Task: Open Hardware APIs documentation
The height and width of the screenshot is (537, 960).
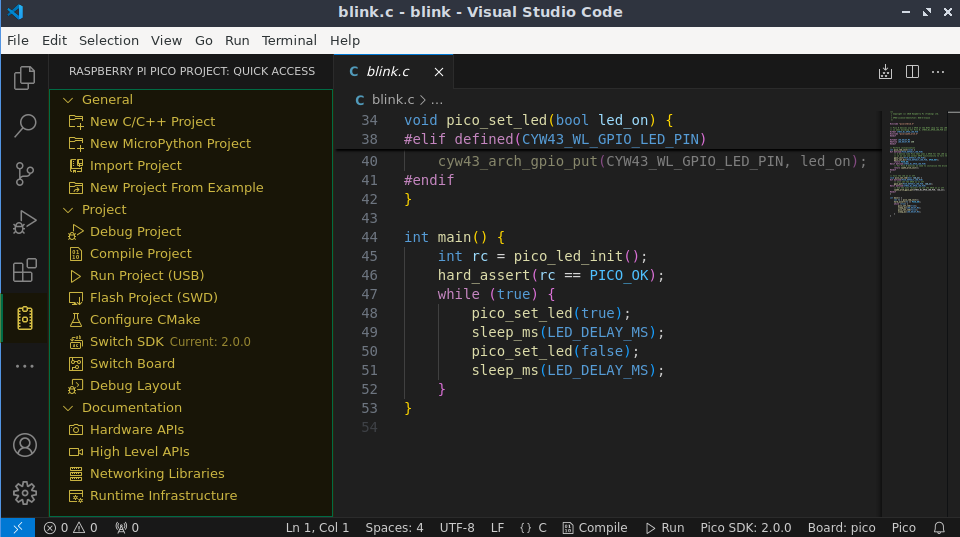Action: tap(191, 430)
